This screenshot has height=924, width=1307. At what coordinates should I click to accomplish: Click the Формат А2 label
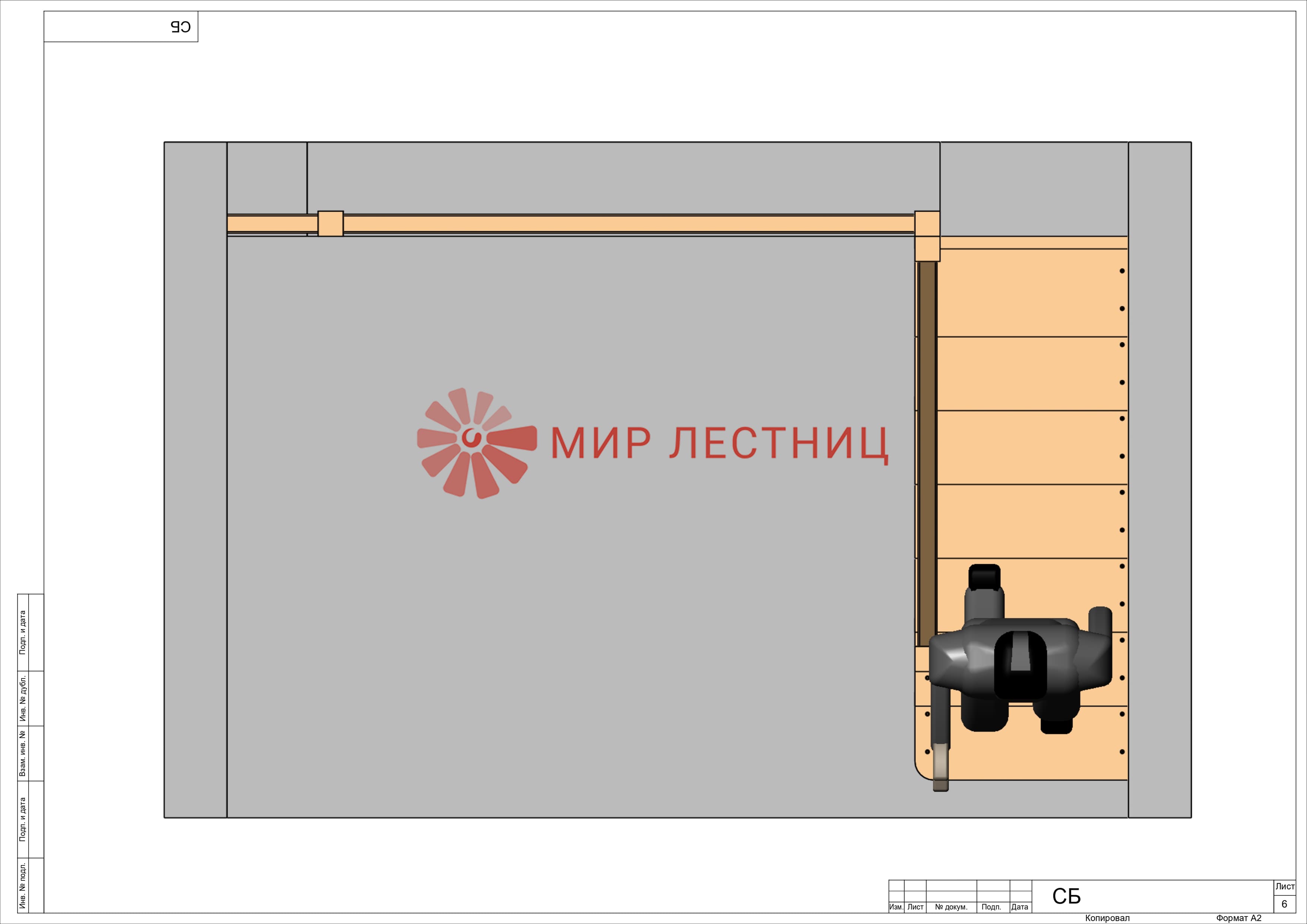coord(1239,918)
